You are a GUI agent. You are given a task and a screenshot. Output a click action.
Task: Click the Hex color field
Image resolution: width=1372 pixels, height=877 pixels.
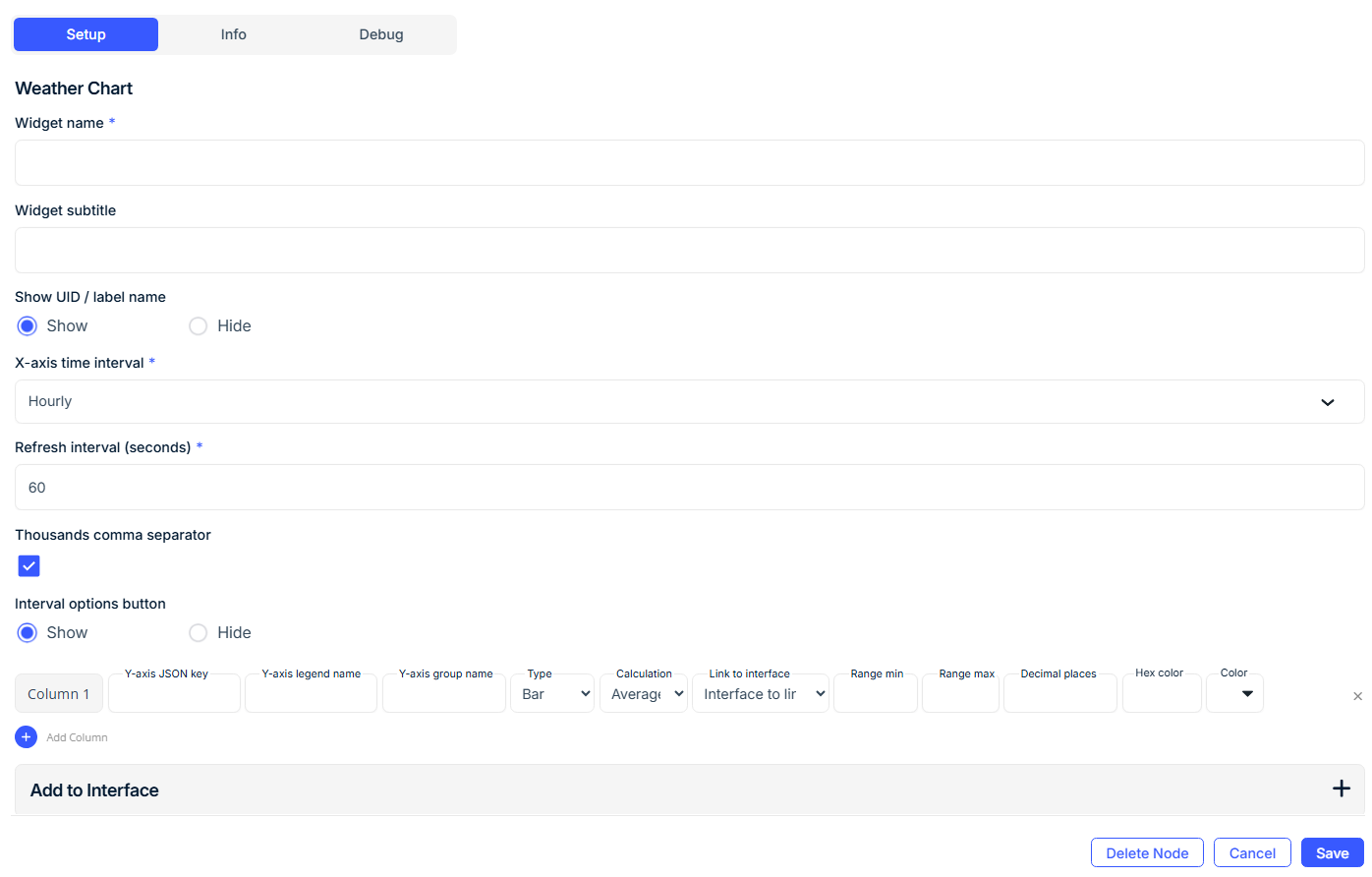1162,693
